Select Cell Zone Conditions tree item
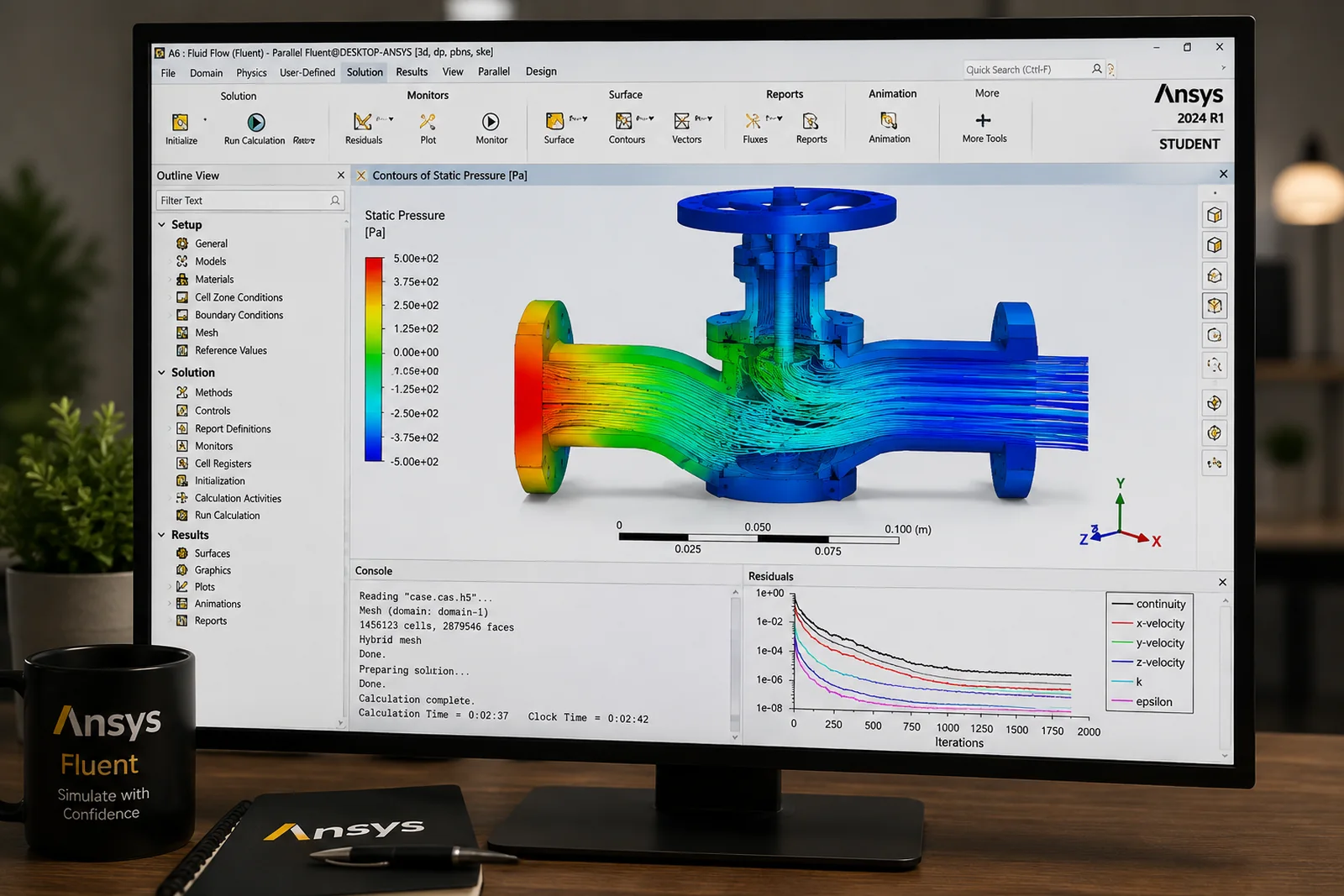Image resolution: width=1344 pixels, height=896 pixels. [x=239, y=297]
